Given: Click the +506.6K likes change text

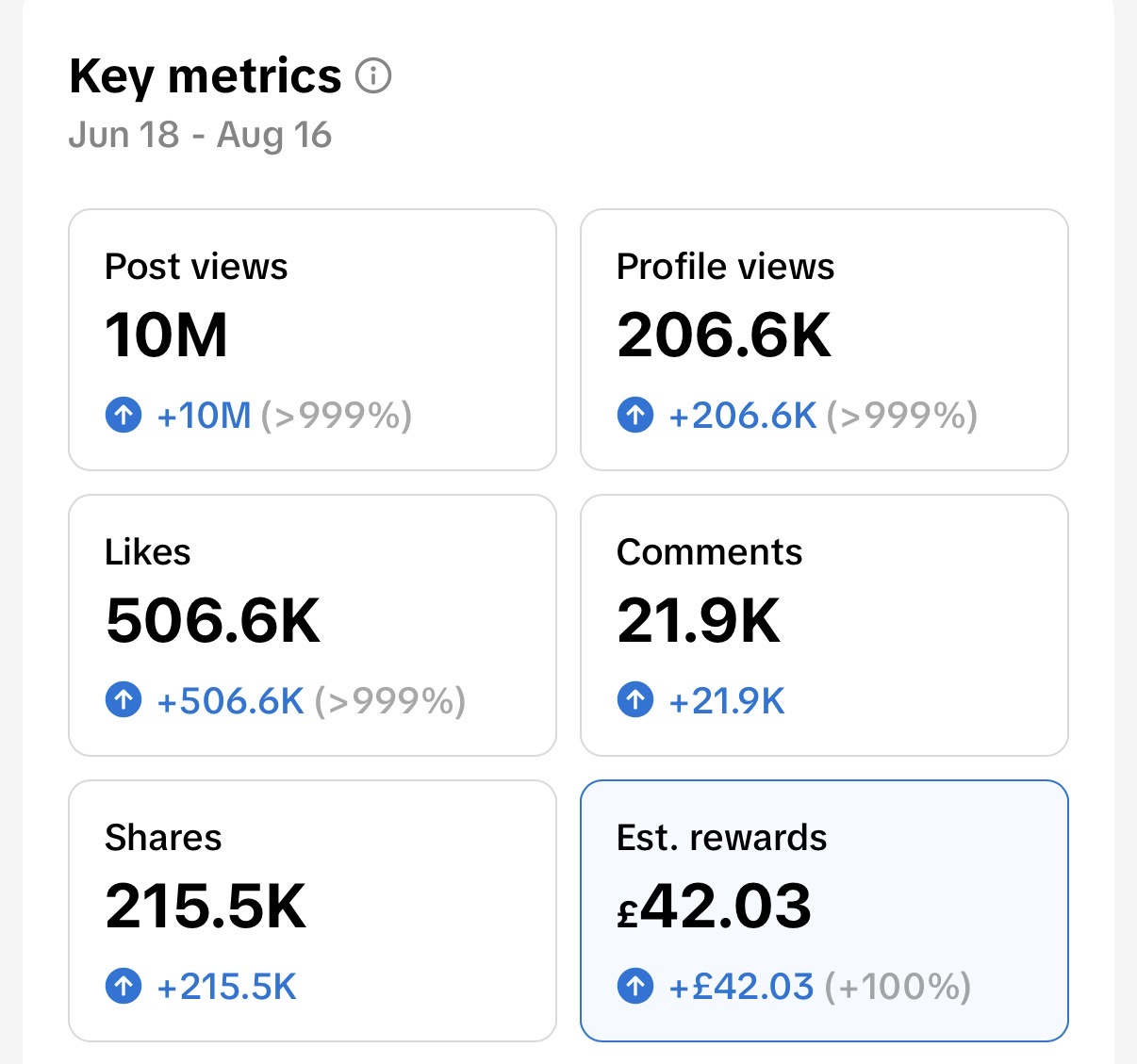Looking at the screenshot, I should coord(230,701).
